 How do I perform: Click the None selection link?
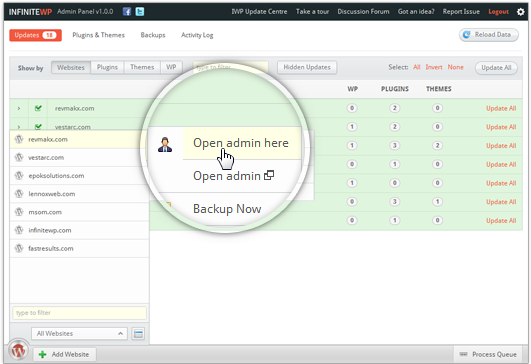point(455,67)
